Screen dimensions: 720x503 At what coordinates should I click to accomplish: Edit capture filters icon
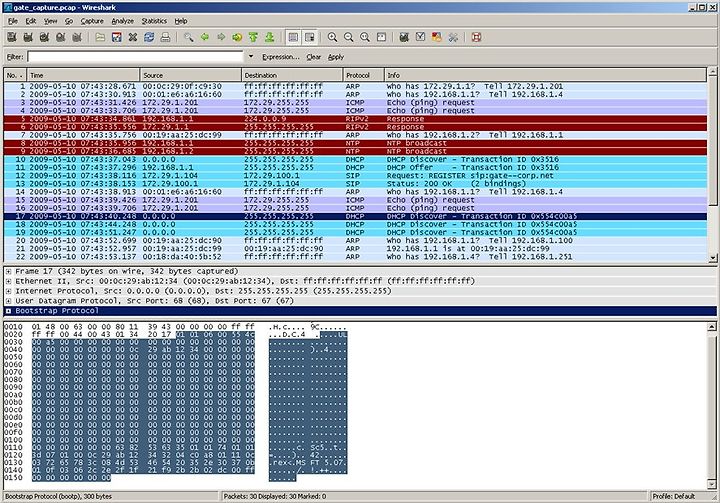pyautogui.click(x=404, y=37)
